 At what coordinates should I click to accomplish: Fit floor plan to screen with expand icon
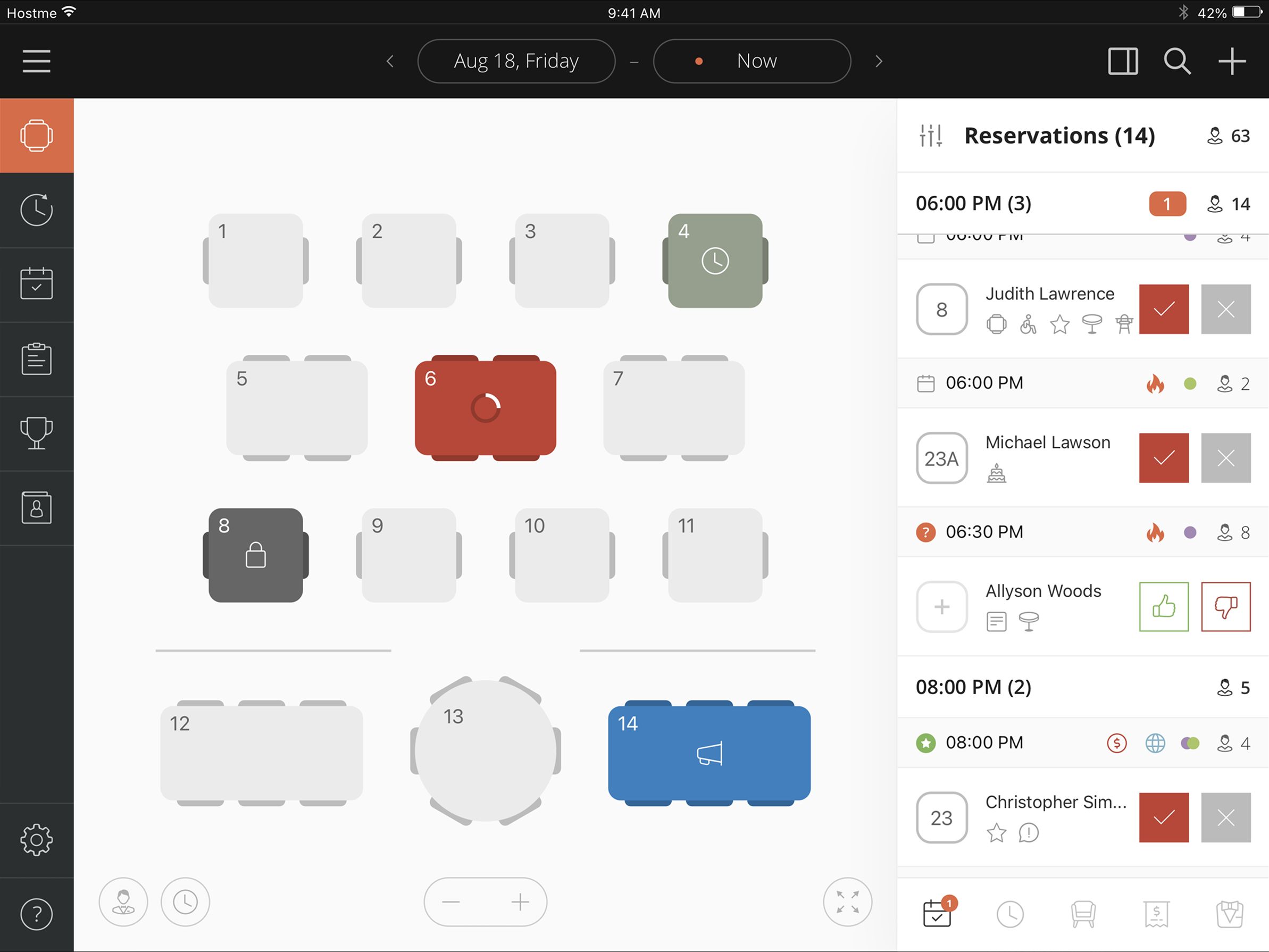847,901
